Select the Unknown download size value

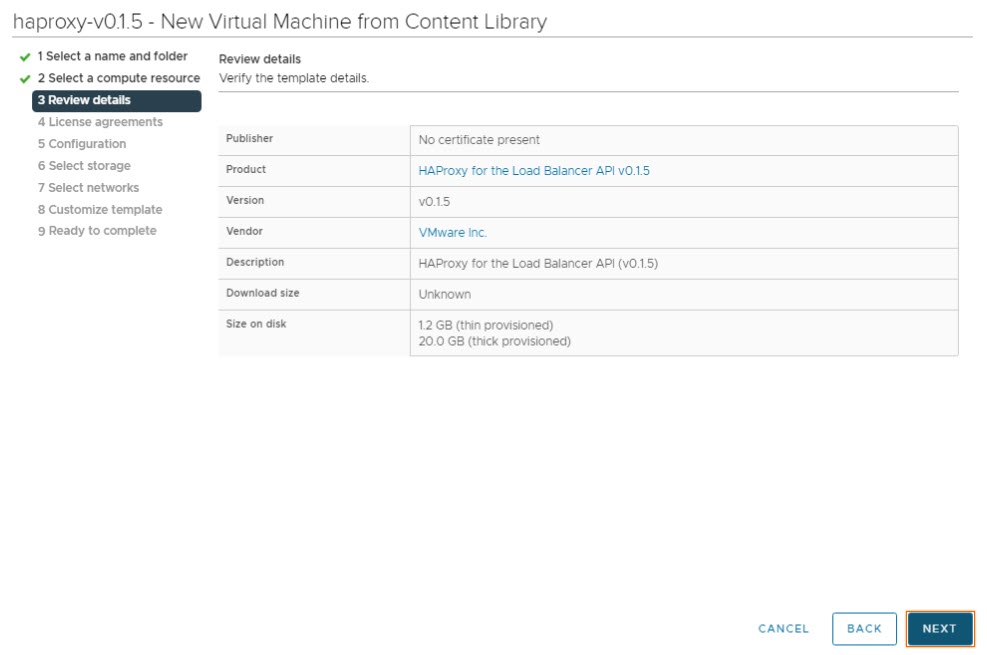coord(445,294)
